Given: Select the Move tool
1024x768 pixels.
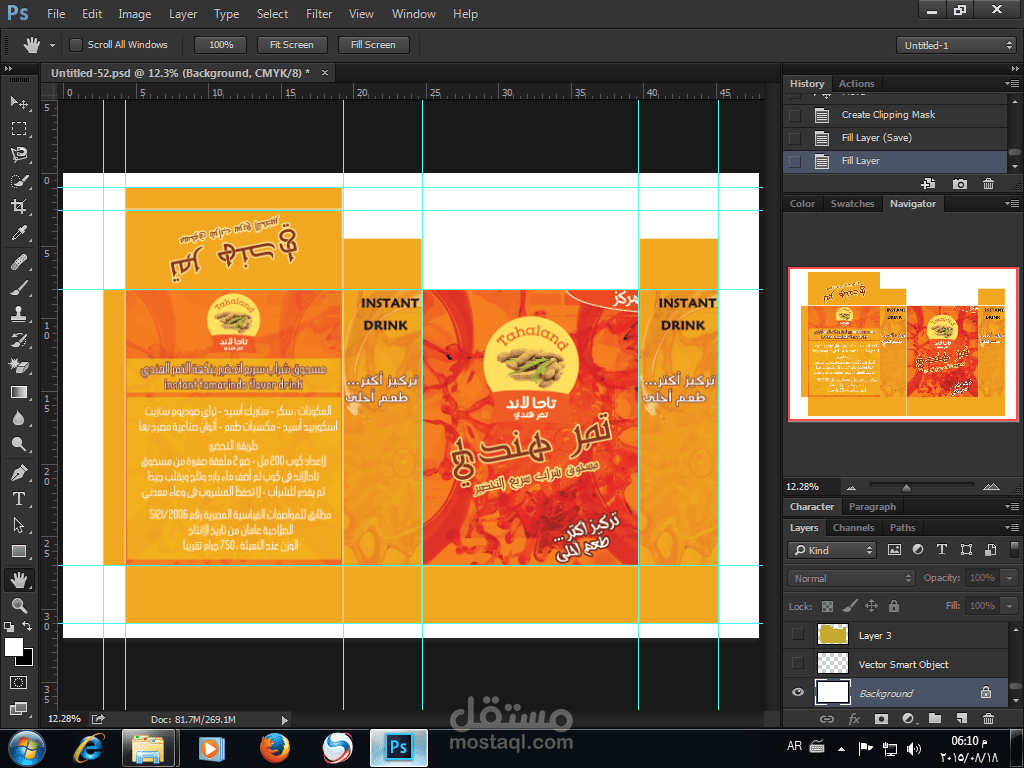Looking at the screenshot, I should [19, 103].
